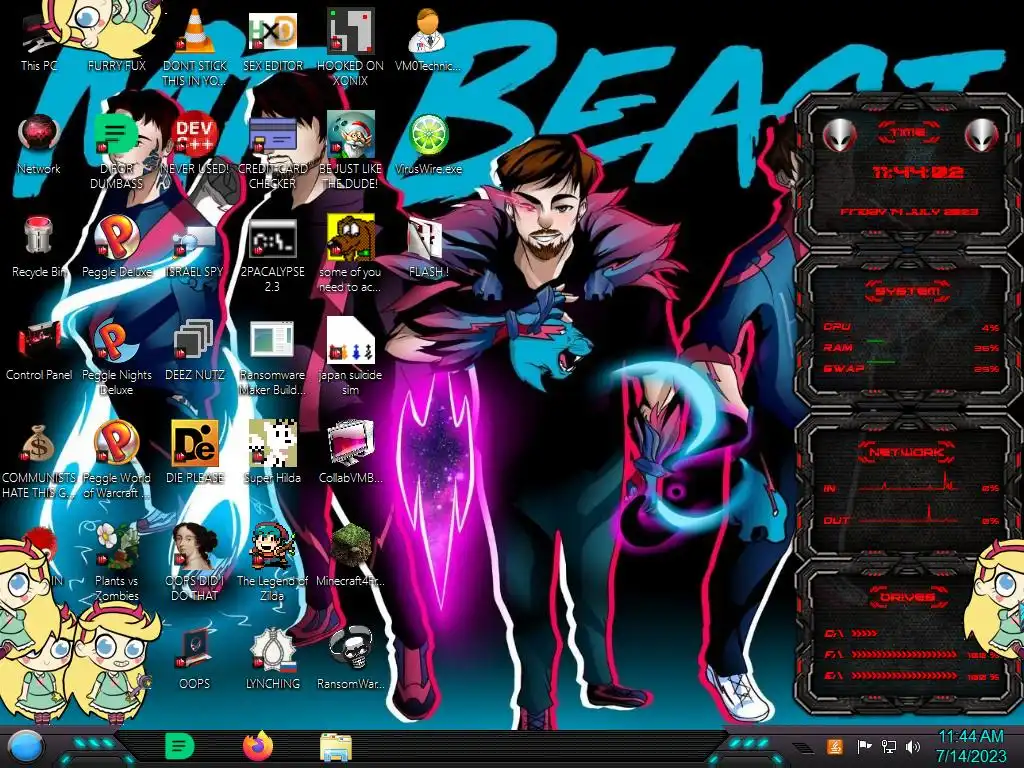Open Action Center flag in tray

[864, 746]
